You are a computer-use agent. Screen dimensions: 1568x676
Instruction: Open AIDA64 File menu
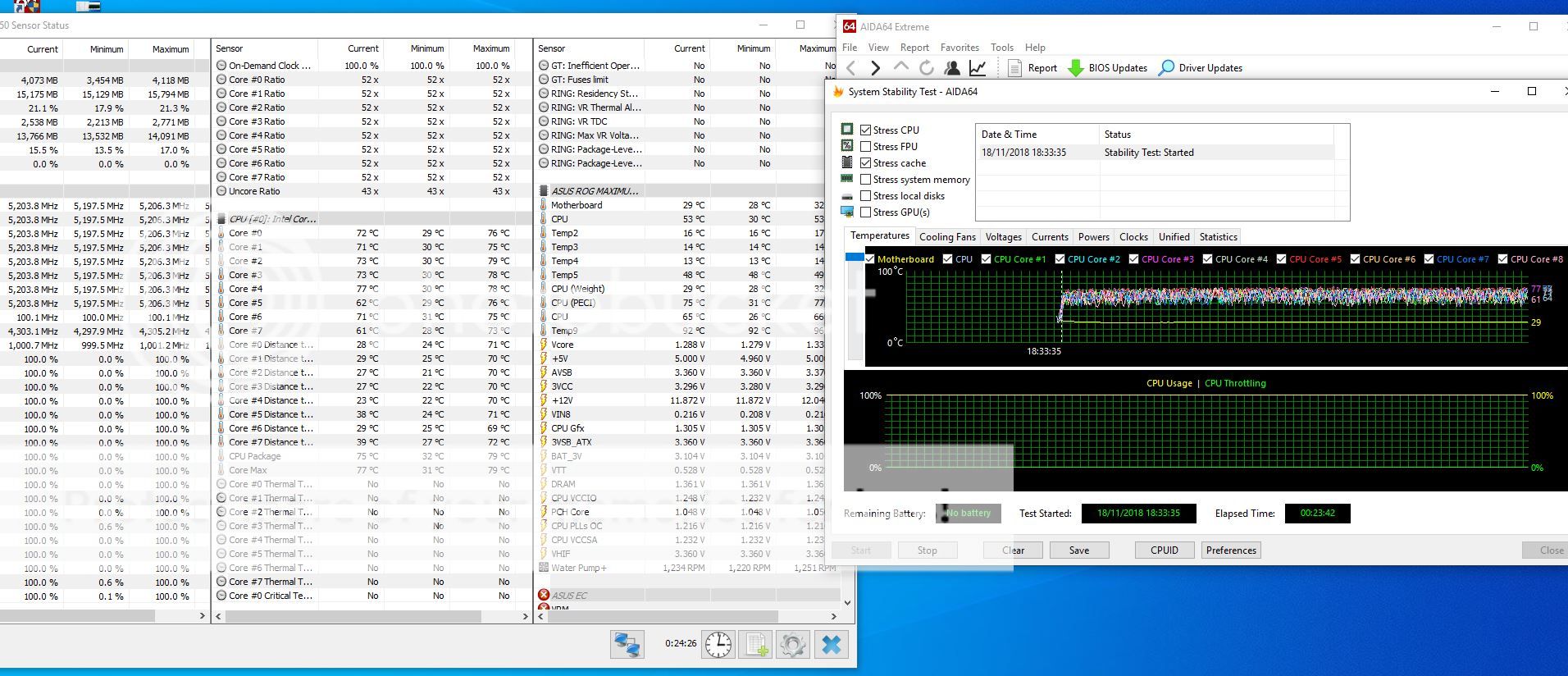pyautogui.click(x=850, y=48)
